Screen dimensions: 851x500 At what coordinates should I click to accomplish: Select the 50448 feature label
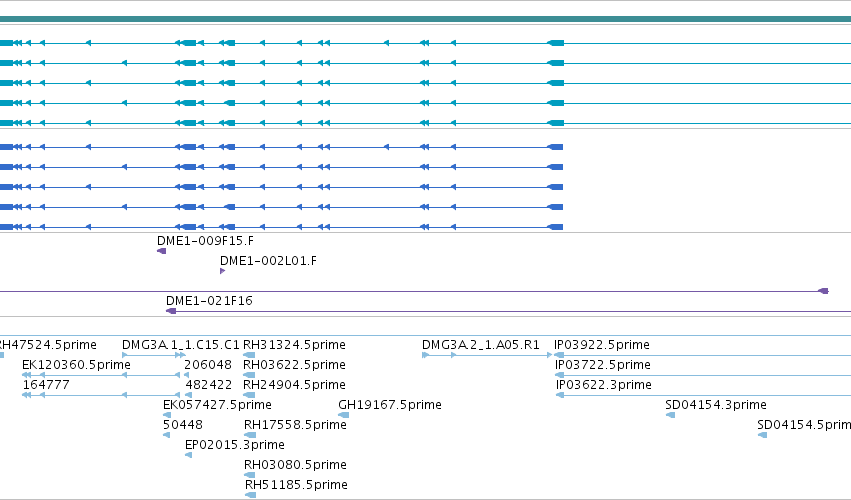click(x=183, y=425)
